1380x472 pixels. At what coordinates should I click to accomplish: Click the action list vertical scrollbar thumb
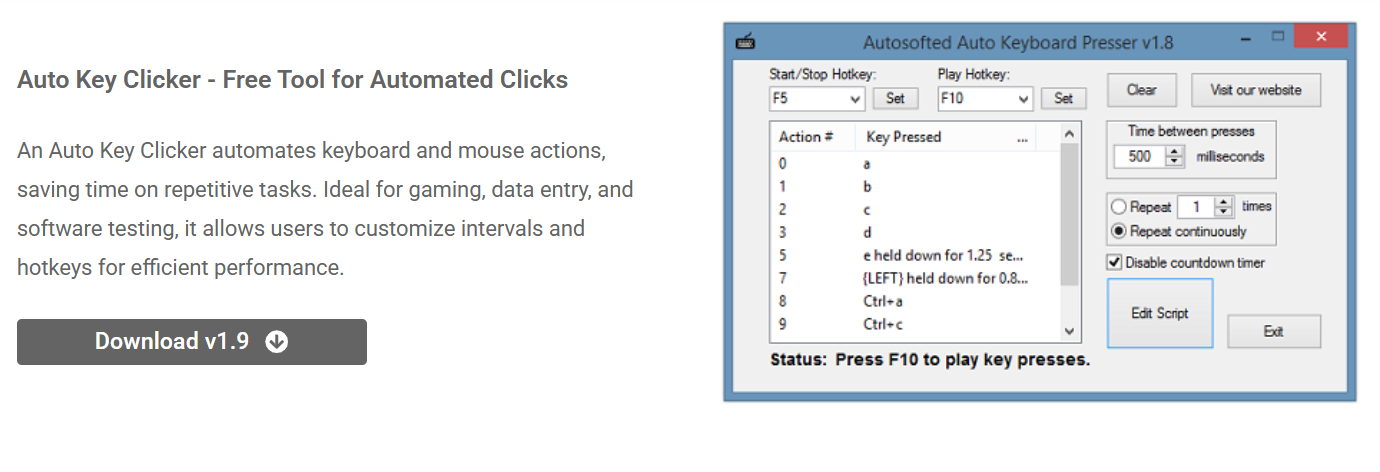tap(1069, 216)
